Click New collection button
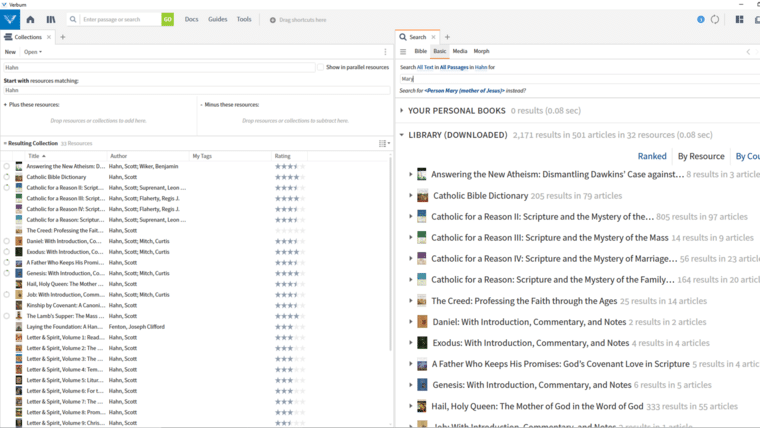760x428 pixels. [10, 52]
